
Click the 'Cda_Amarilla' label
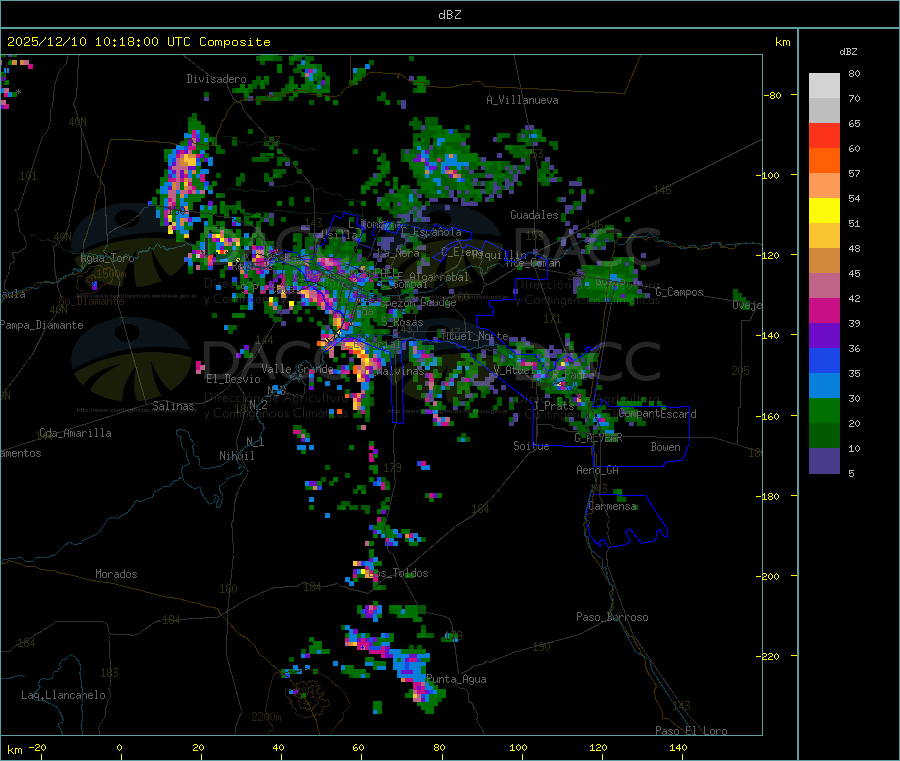(75, 433)
